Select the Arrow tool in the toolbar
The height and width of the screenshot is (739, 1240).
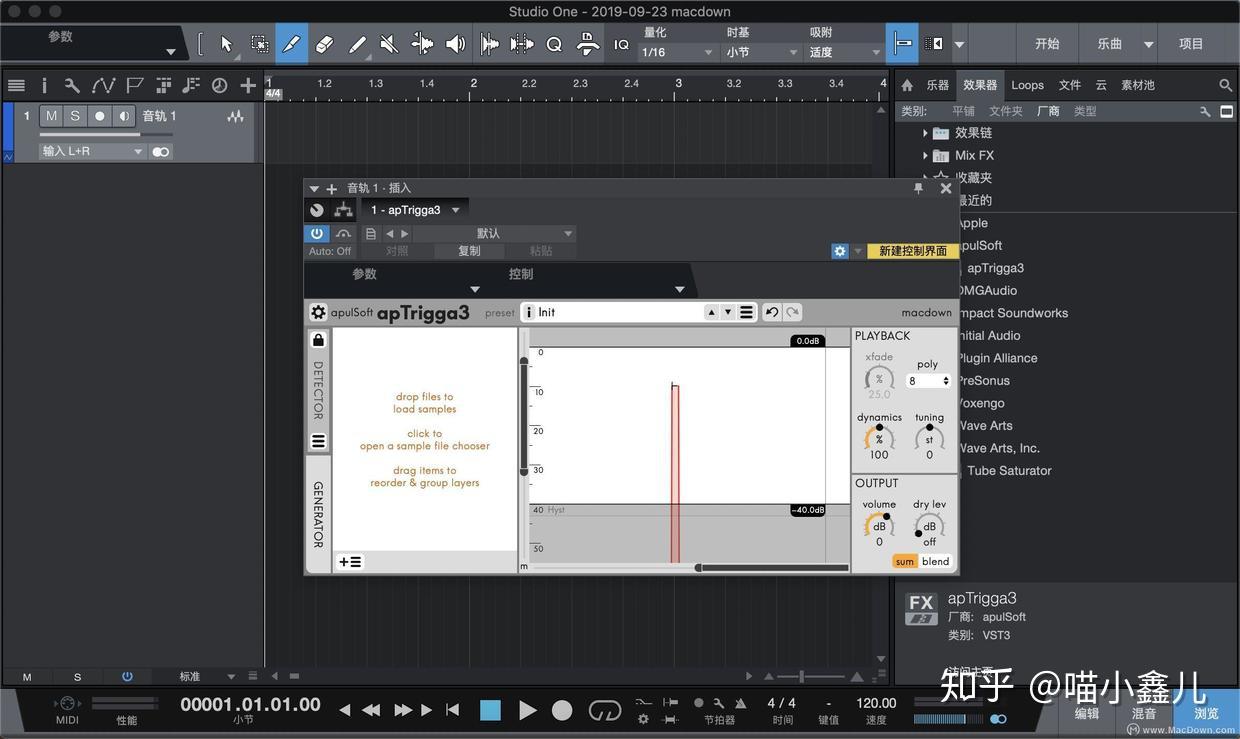pyautogui.click(x=227, y=44)
